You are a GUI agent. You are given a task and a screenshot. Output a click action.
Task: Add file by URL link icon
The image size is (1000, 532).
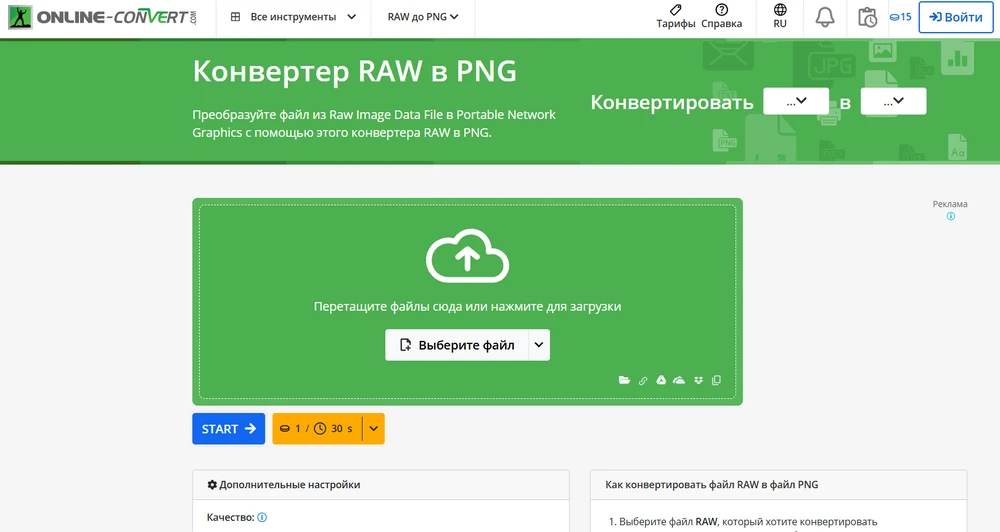point(643,381)
